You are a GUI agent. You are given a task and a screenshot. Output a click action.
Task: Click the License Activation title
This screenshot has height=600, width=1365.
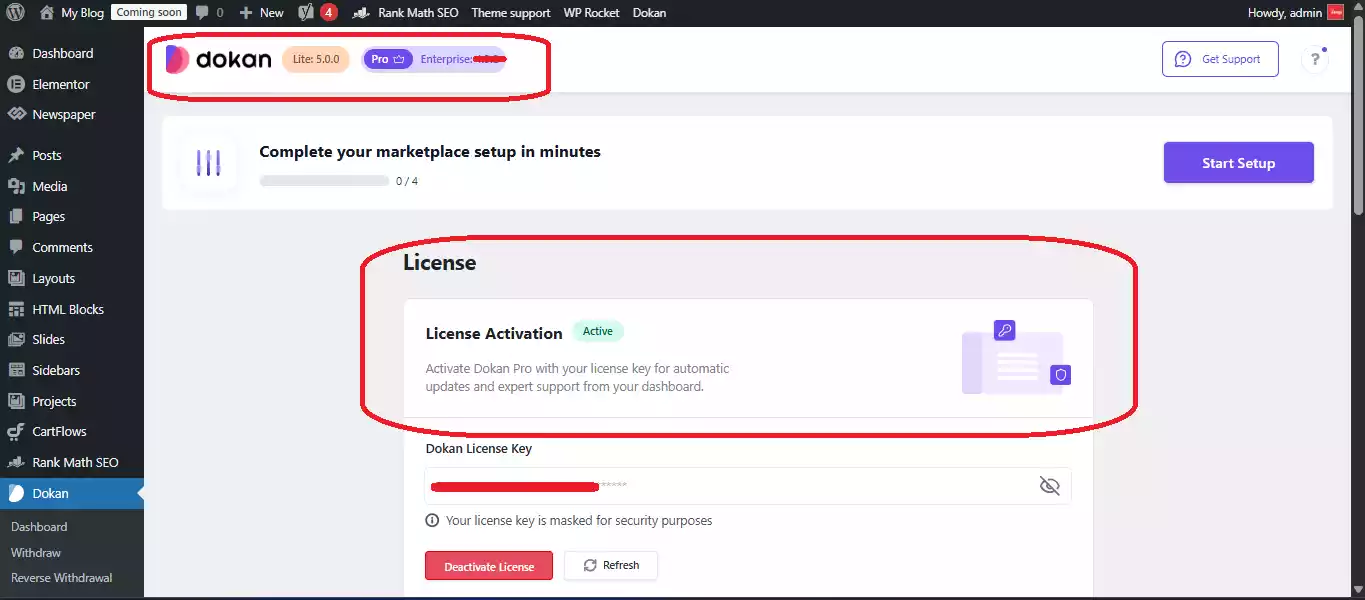click(494, 333)
